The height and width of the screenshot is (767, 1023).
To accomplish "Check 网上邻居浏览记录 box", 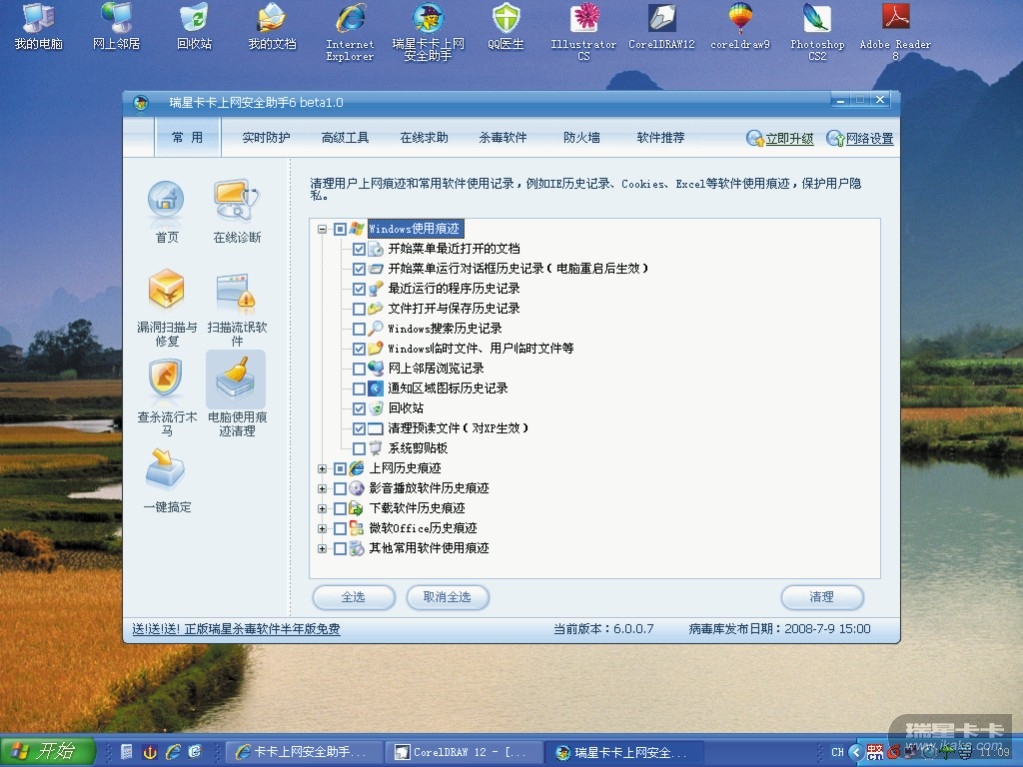I will (x=359, y=368).
